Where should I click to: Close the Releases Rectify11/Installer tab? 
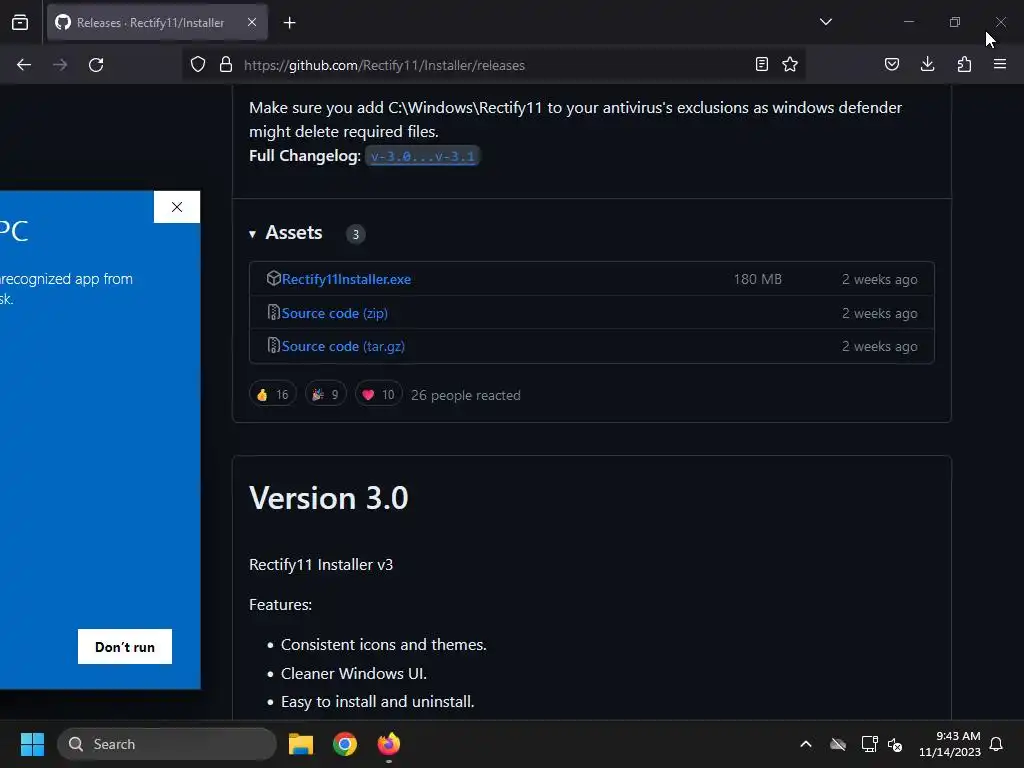coord(252,22)
